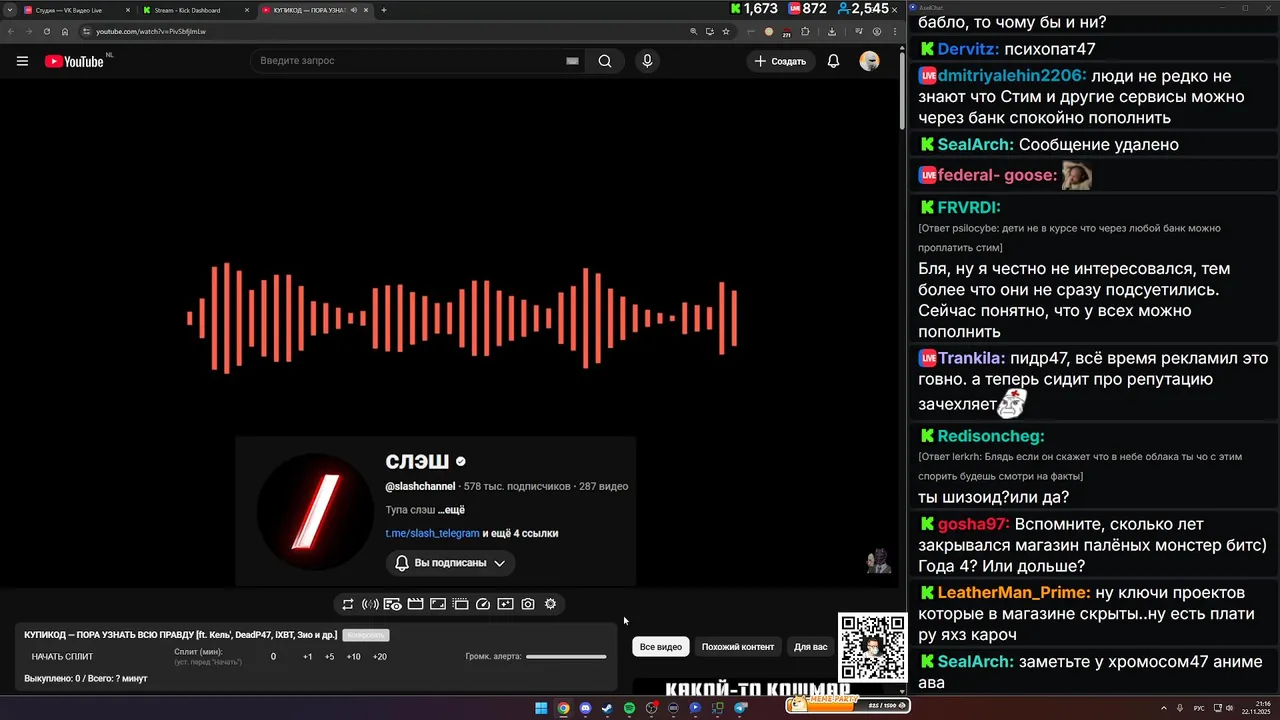
Task: Start voice search with the microphone icon
Action: pyautogui.click(x=647, y=61)
